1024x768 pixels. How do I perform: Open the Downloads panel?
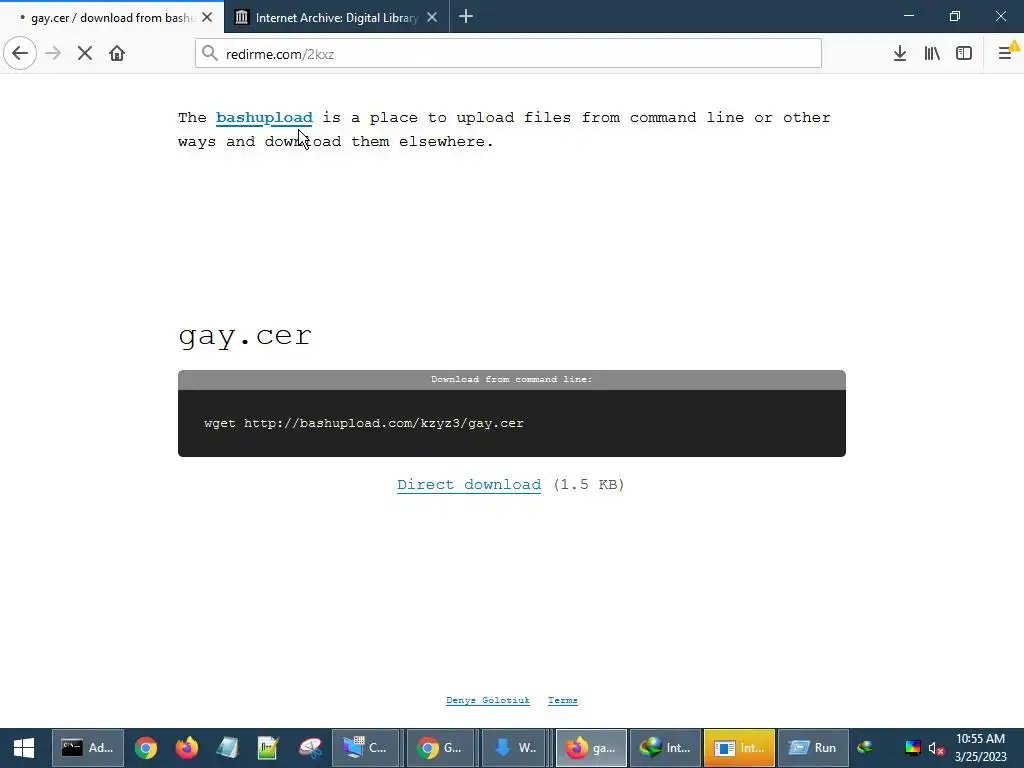pos(900,54)
